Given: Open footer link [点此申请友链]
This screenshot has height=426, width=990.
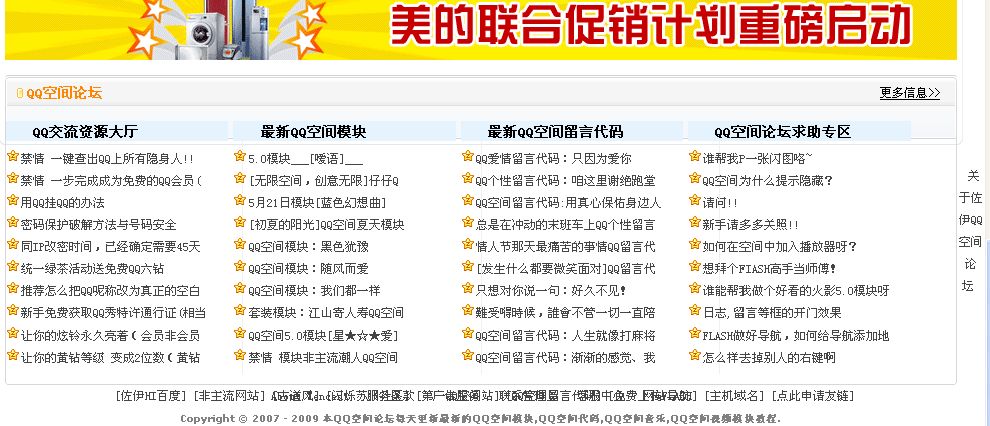Looking at the screenshot, I should 813,396.
